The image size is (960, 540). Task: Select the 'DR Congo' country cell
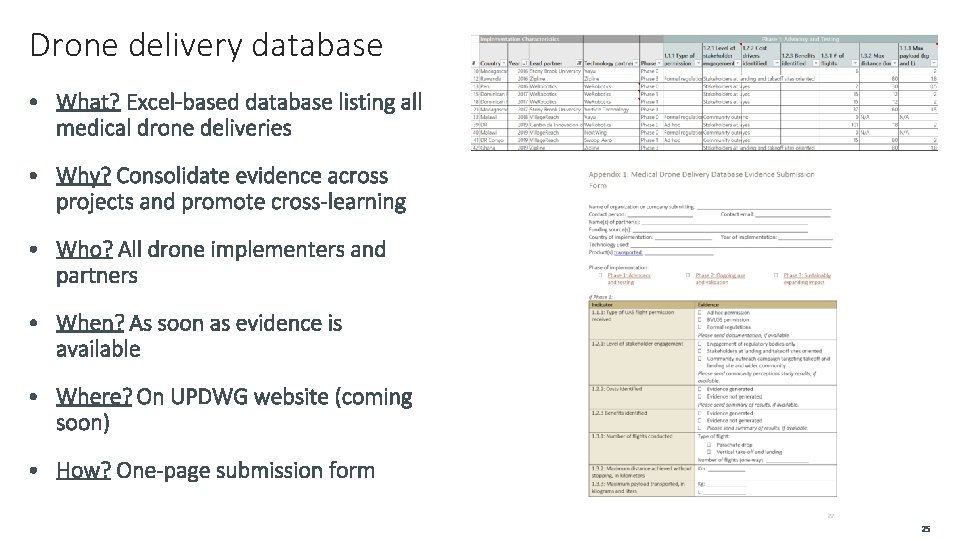pyautogui.click(x=492, y=140)
